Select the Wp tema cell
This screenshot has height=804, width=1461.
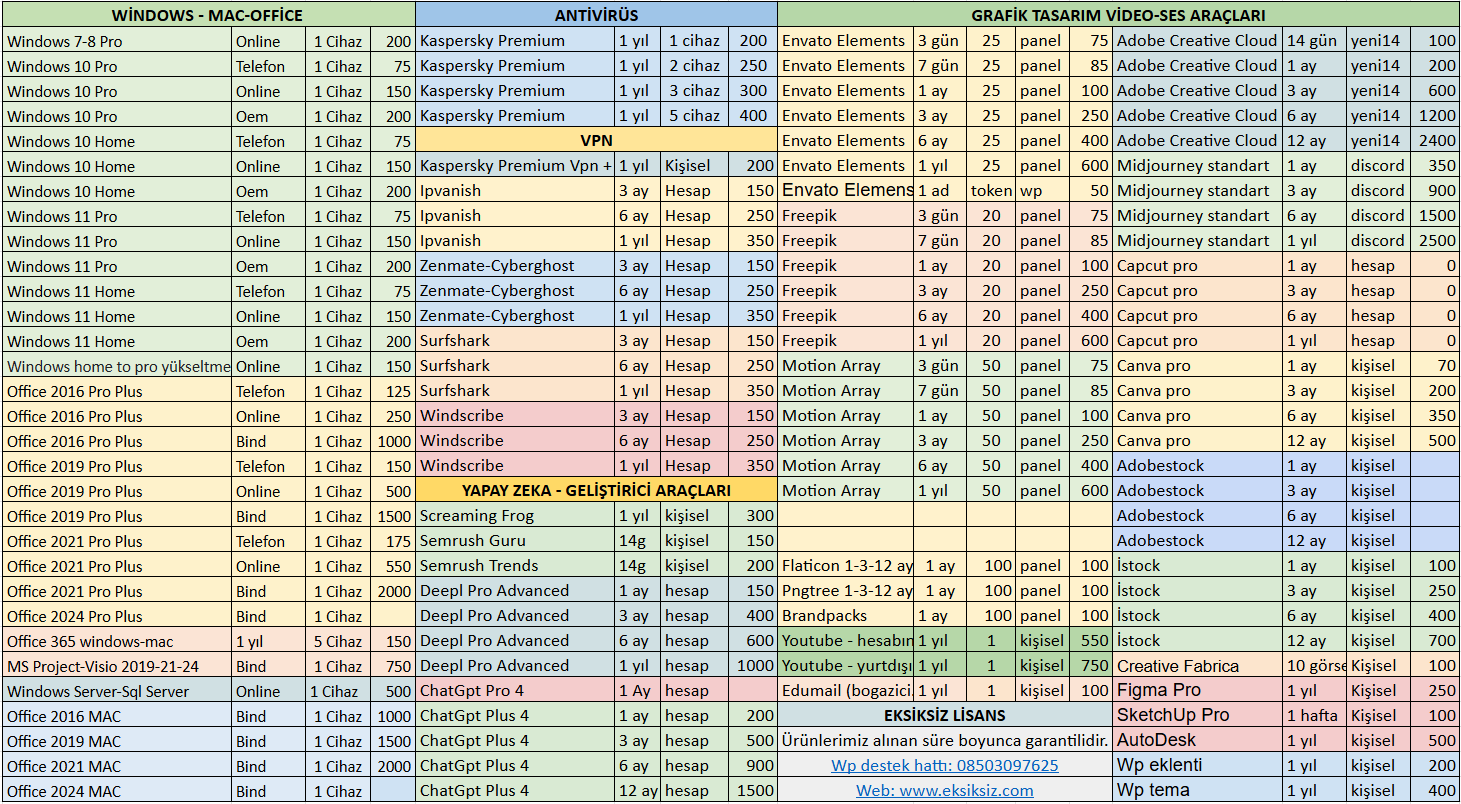1198,791
